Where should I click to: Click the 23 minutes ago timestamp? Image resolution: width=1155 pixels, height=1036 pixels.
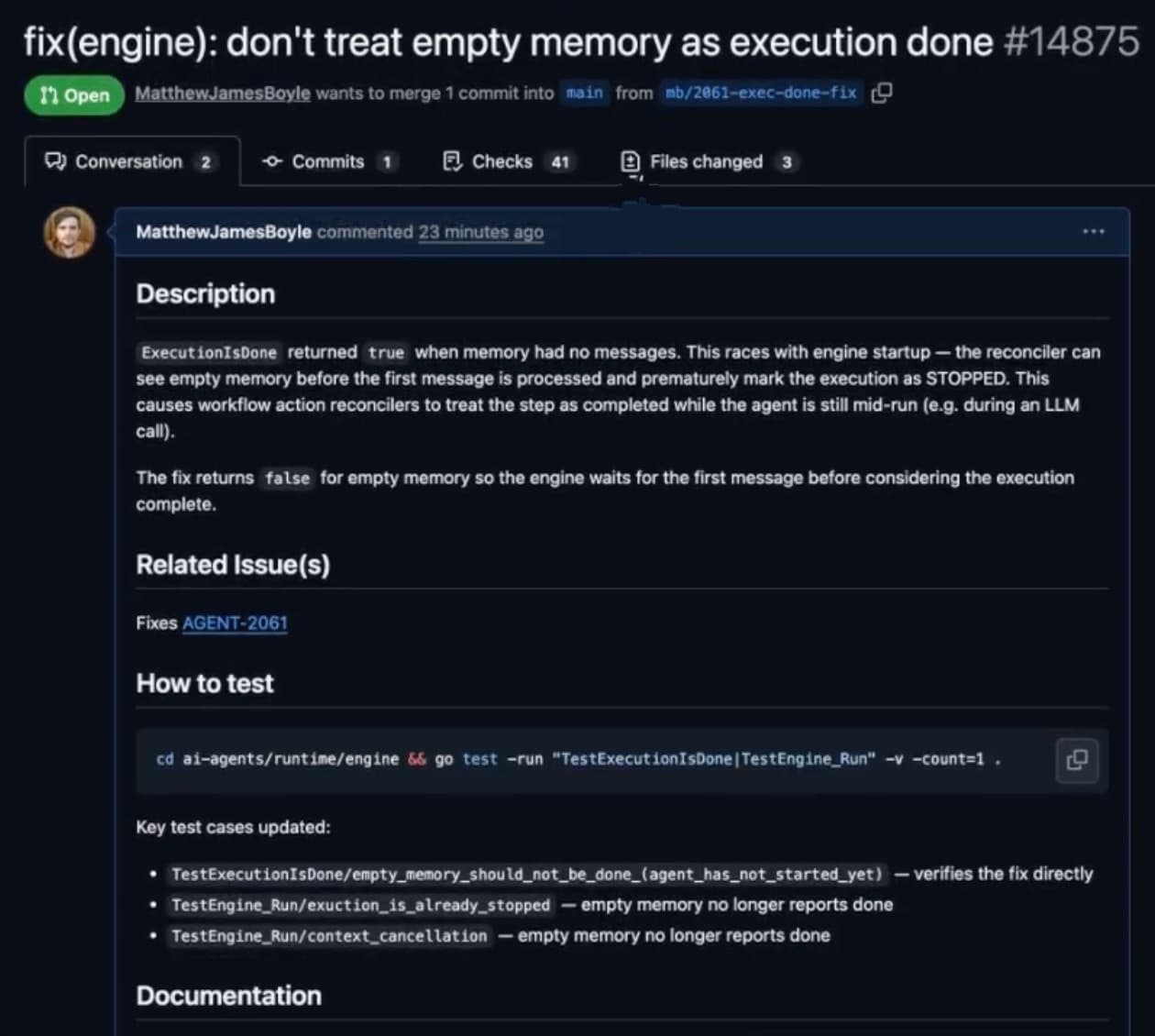tap(481, 232)
